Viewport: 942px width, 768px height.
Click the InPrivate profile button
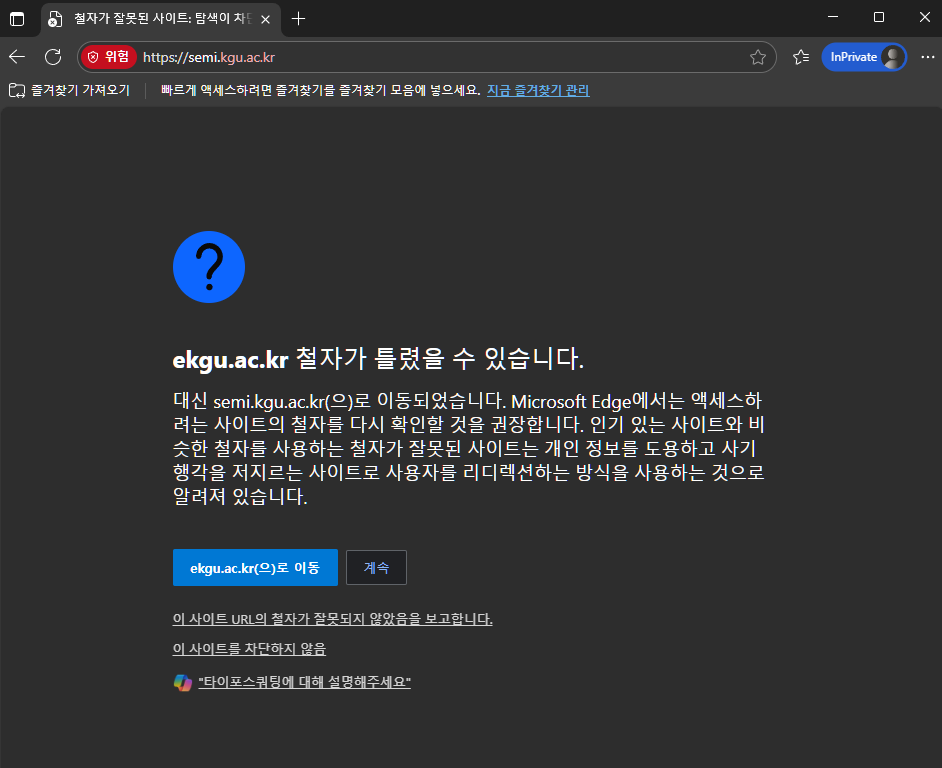864,57
